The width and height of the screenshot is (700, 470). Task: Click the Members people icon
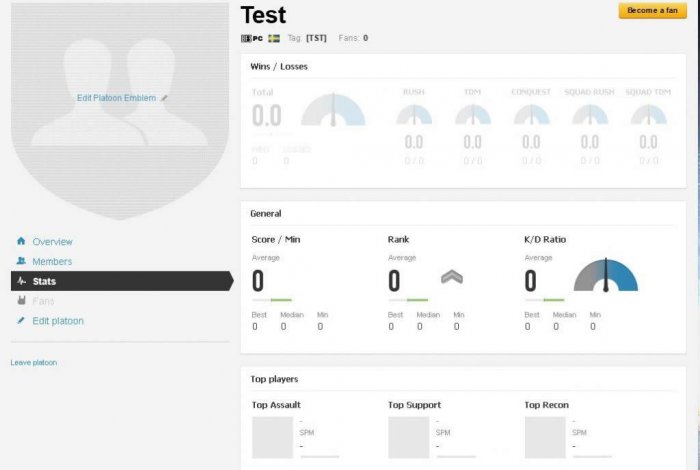[21, 261]
